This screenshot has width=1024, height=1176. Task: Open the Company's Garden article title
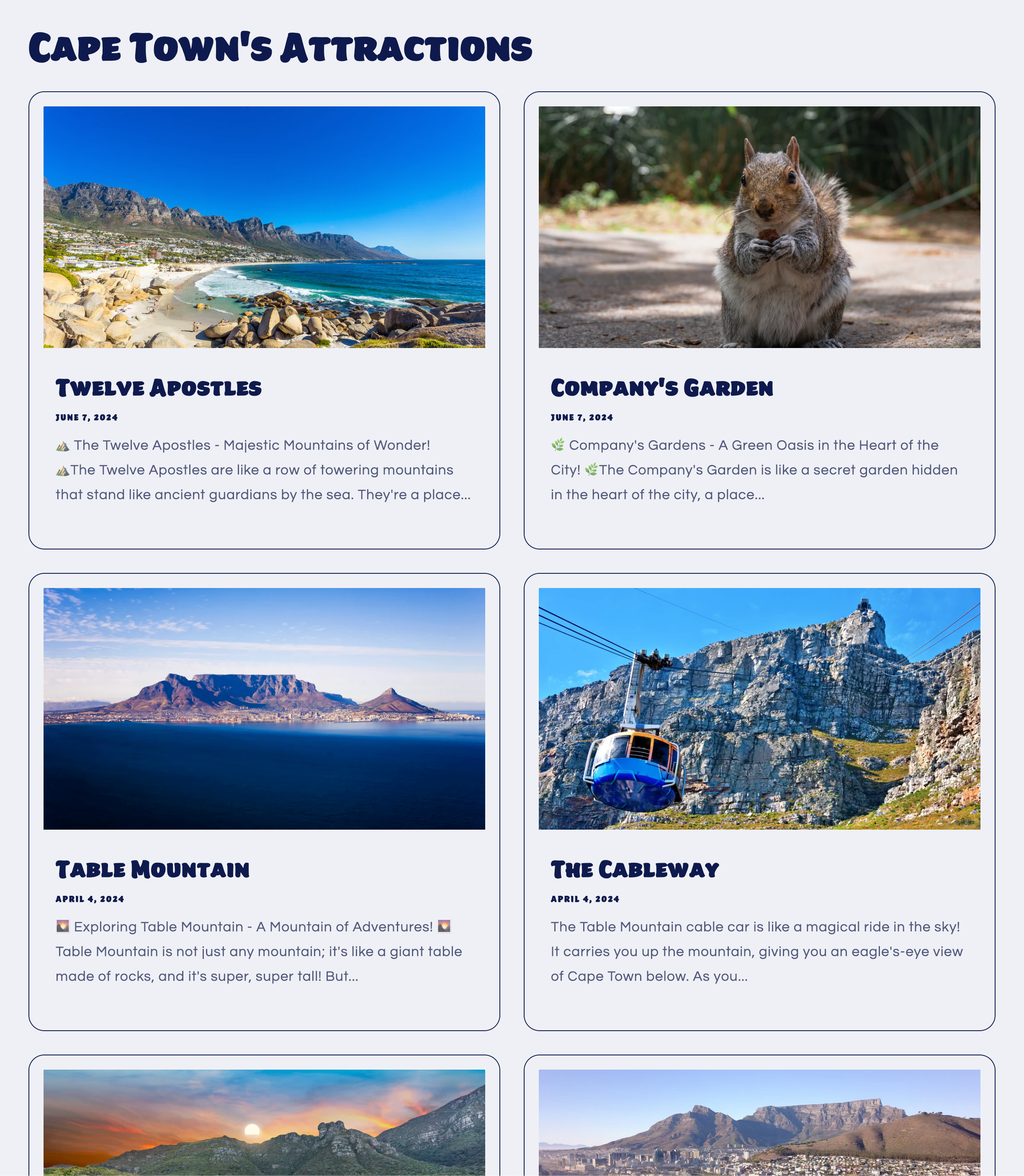point(662,388)
